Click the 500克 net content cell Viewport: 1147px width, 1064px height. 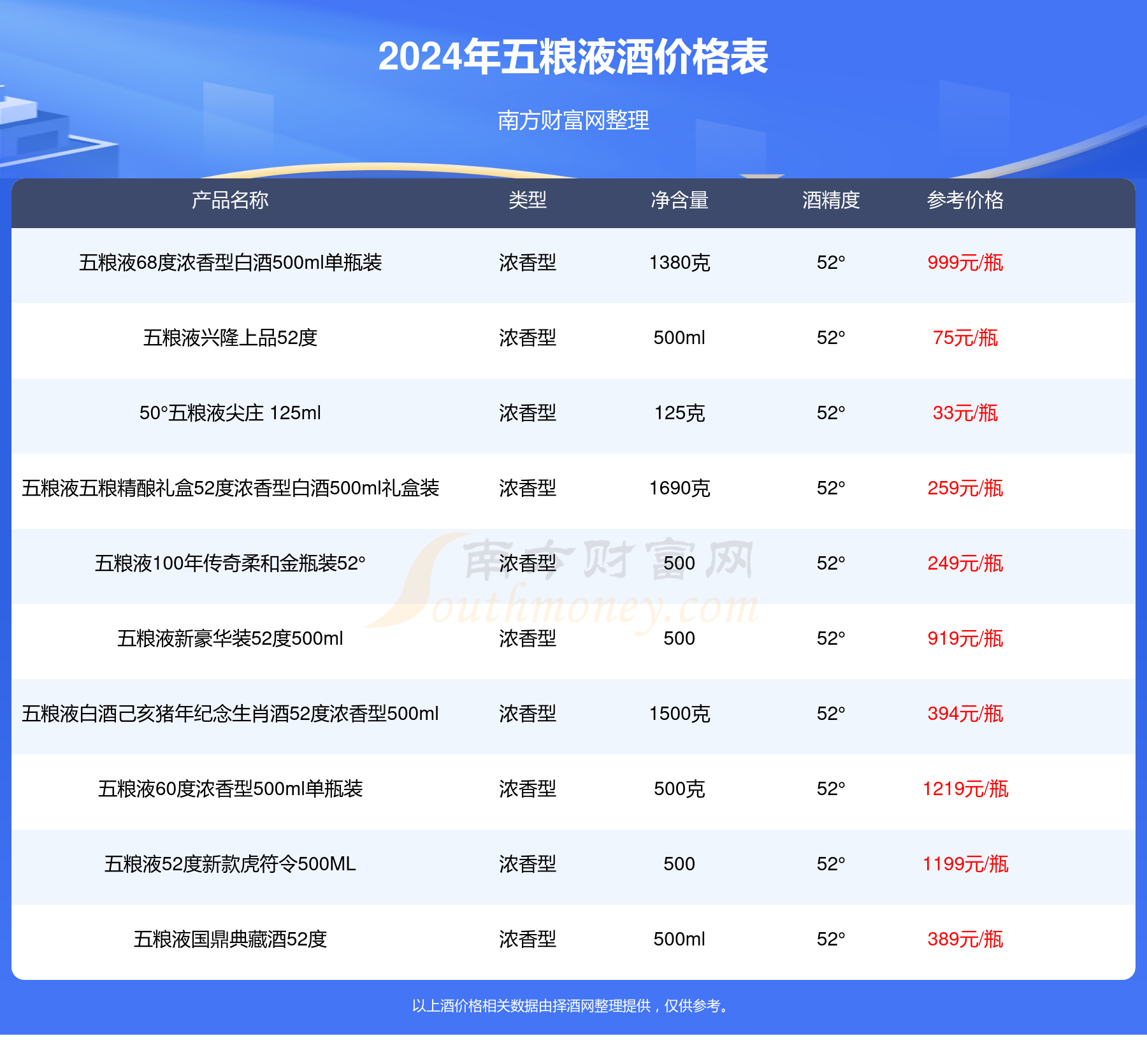coord(679,789)
